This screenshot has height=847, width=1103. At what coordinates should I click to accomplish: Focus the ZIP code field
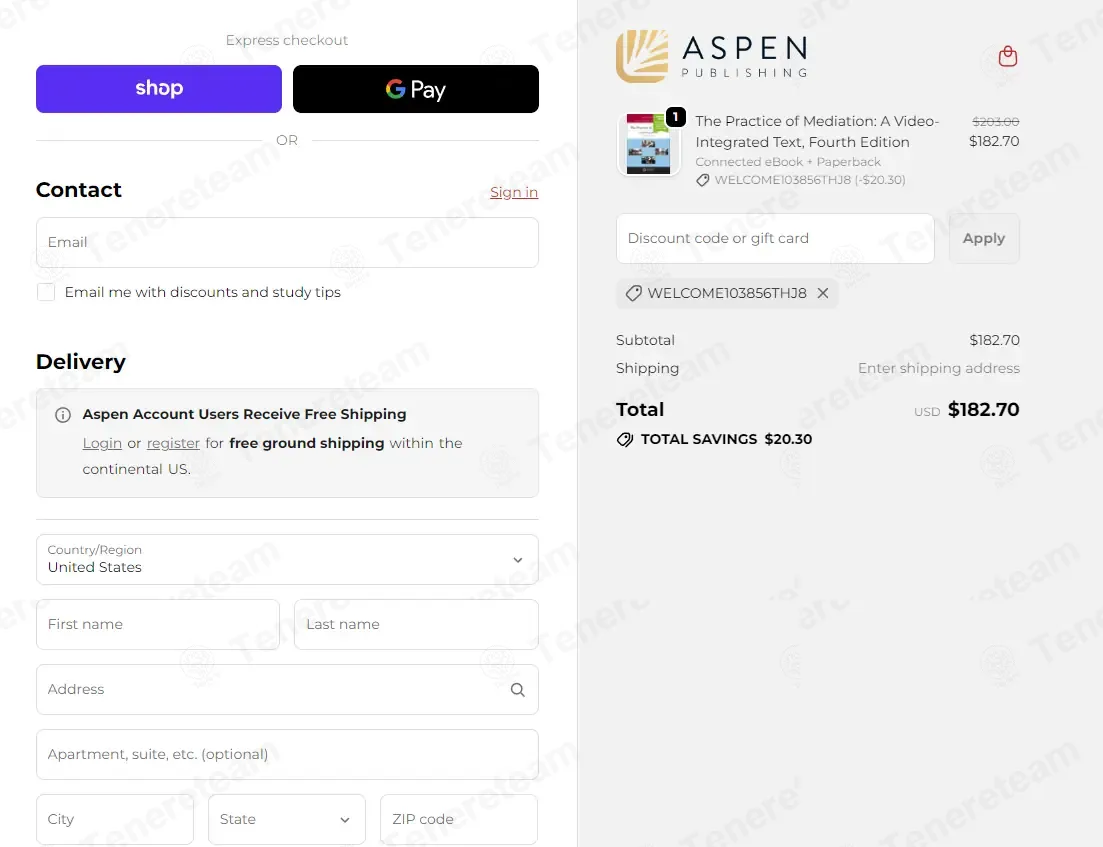coord(459,819)
